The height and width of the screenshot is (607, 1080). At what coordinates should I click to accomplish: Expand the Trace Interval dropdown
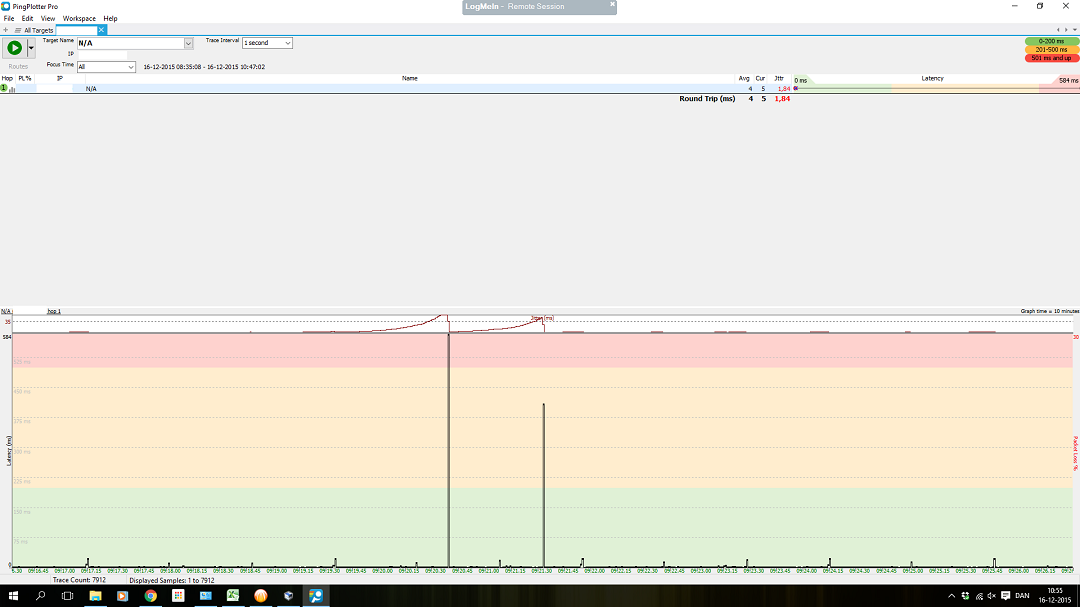tap(288, 43)
